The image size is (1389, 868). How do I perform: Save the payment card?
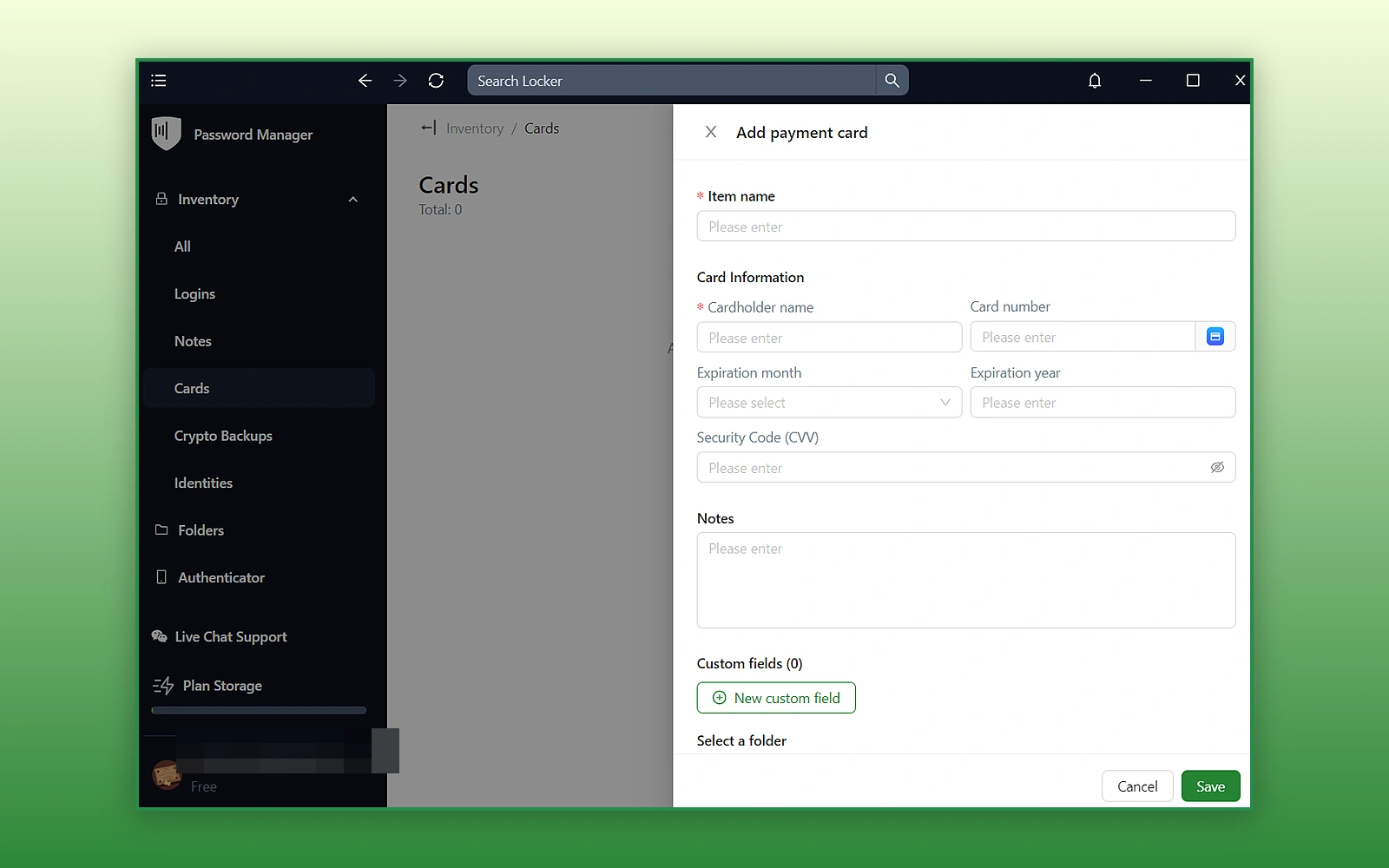coord(1210,786)
